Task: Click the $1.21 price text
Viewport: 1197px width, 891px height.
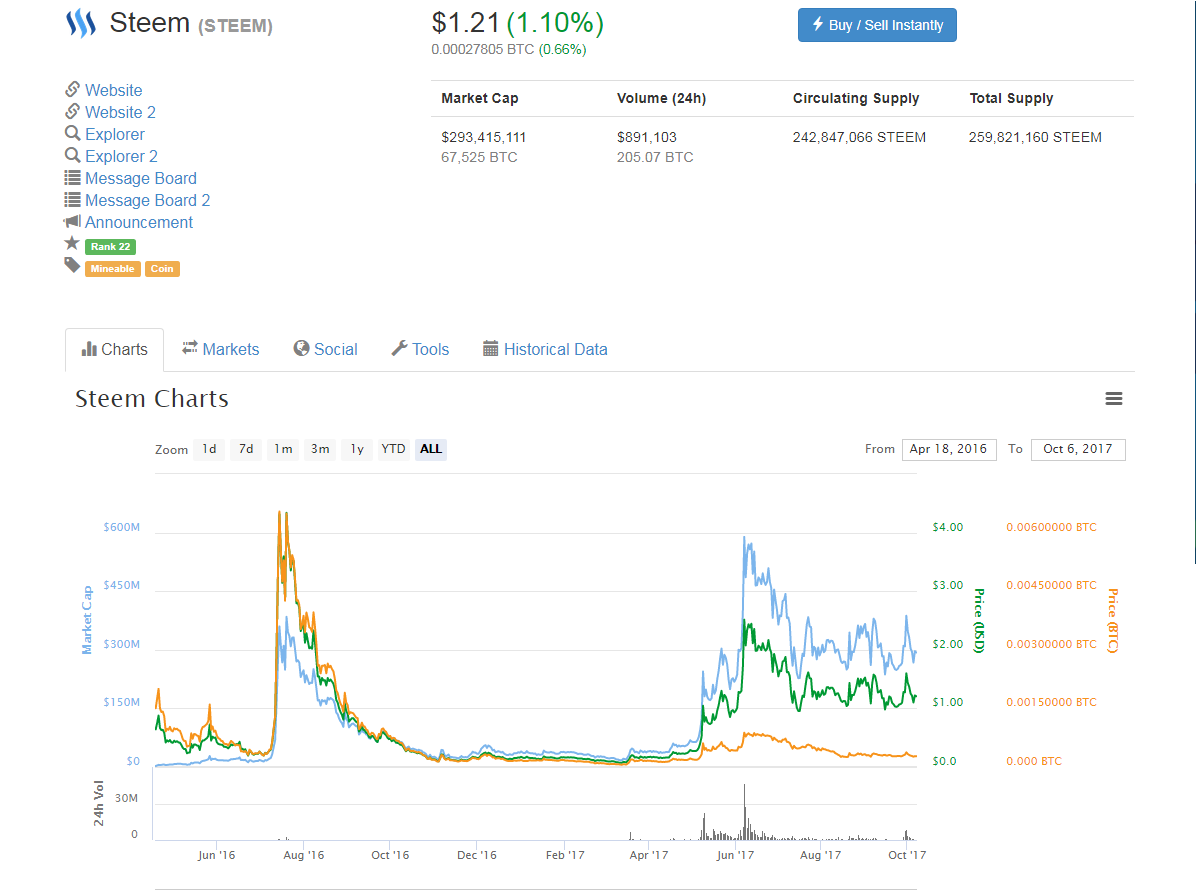Action: pyautogui.click(x=465, y=23)
